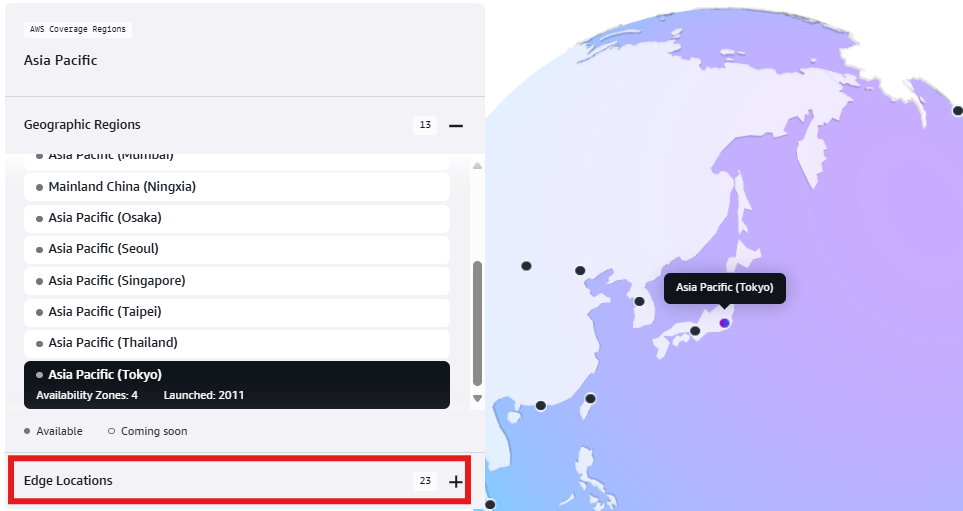This screenshot has height=511, width=963.
Task: Click the highlighted Tokyo marker on the globe
Action: (725, 323)
